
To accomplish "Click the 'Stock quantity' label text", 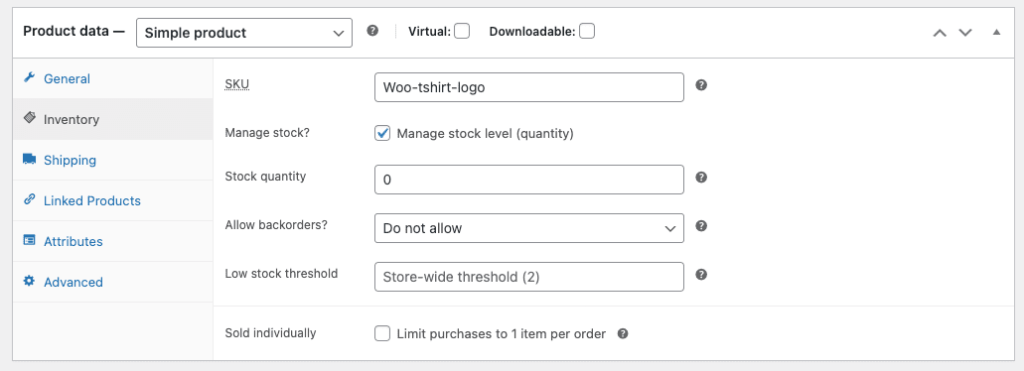I will point(265,176).
